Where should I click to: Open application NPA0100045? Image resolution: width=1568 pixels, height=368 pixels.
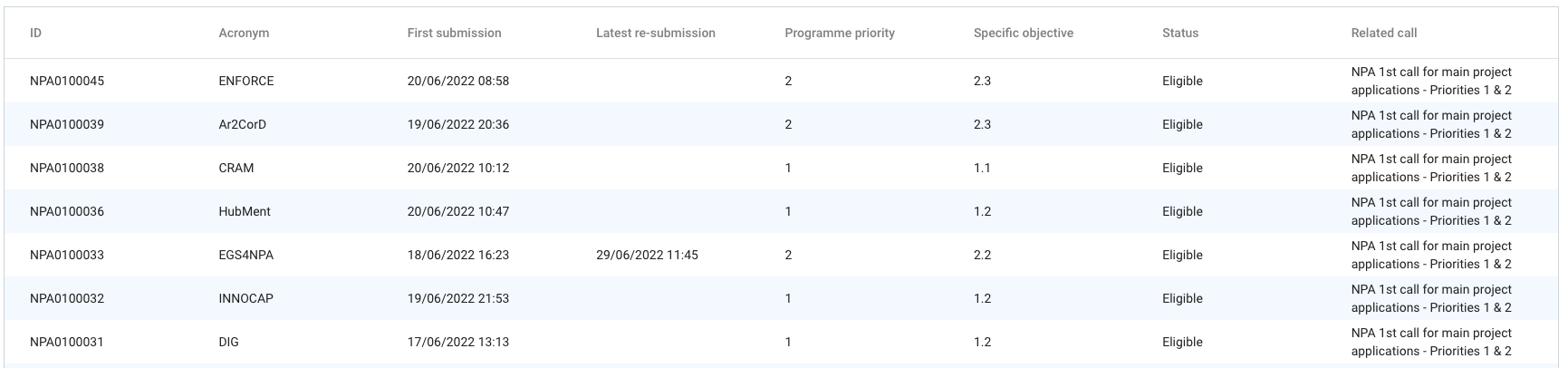point(67,81)
